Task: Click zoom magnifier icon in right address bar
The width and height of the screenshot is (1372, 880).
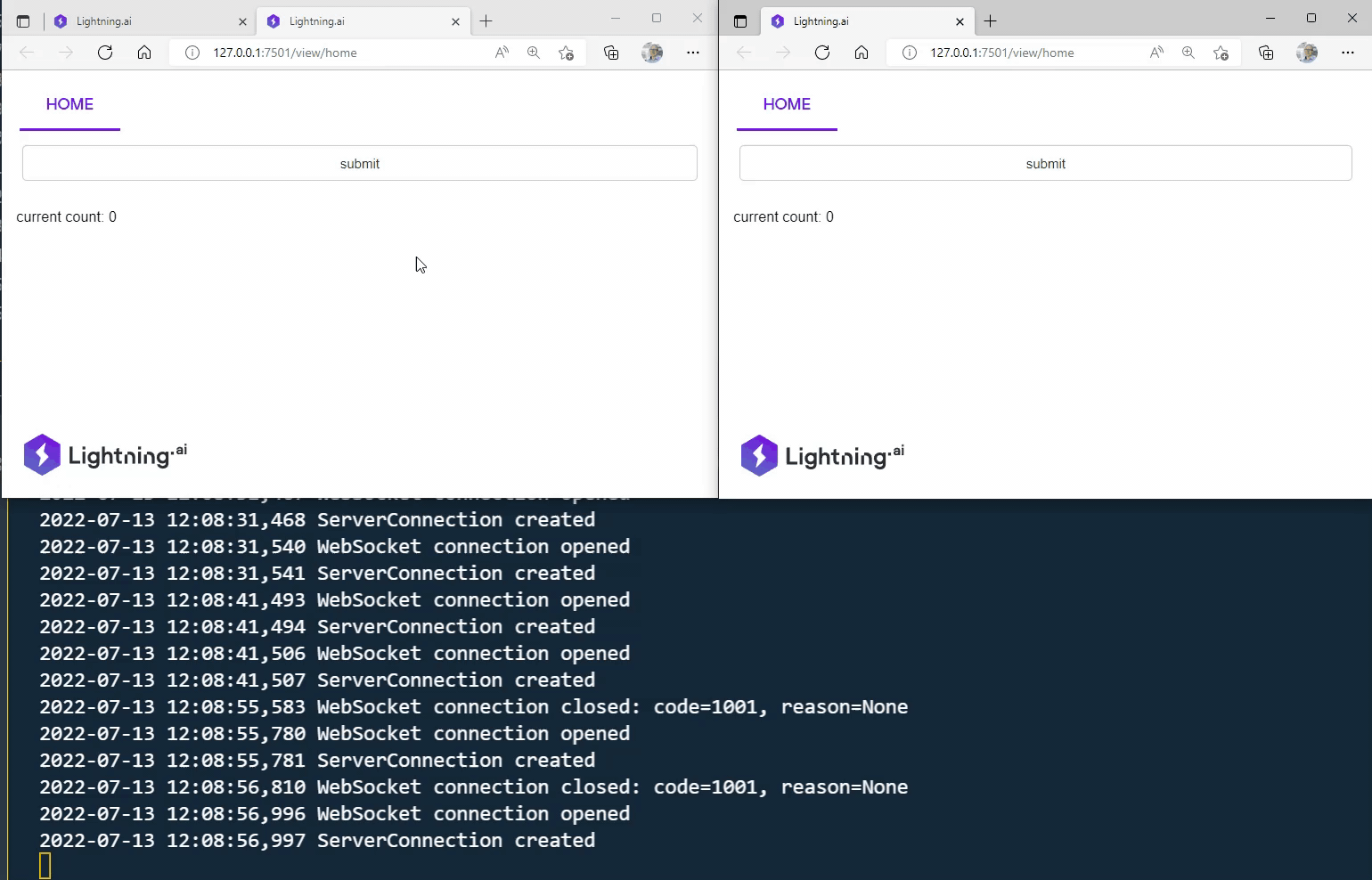Action: (x=1188, y=53)
